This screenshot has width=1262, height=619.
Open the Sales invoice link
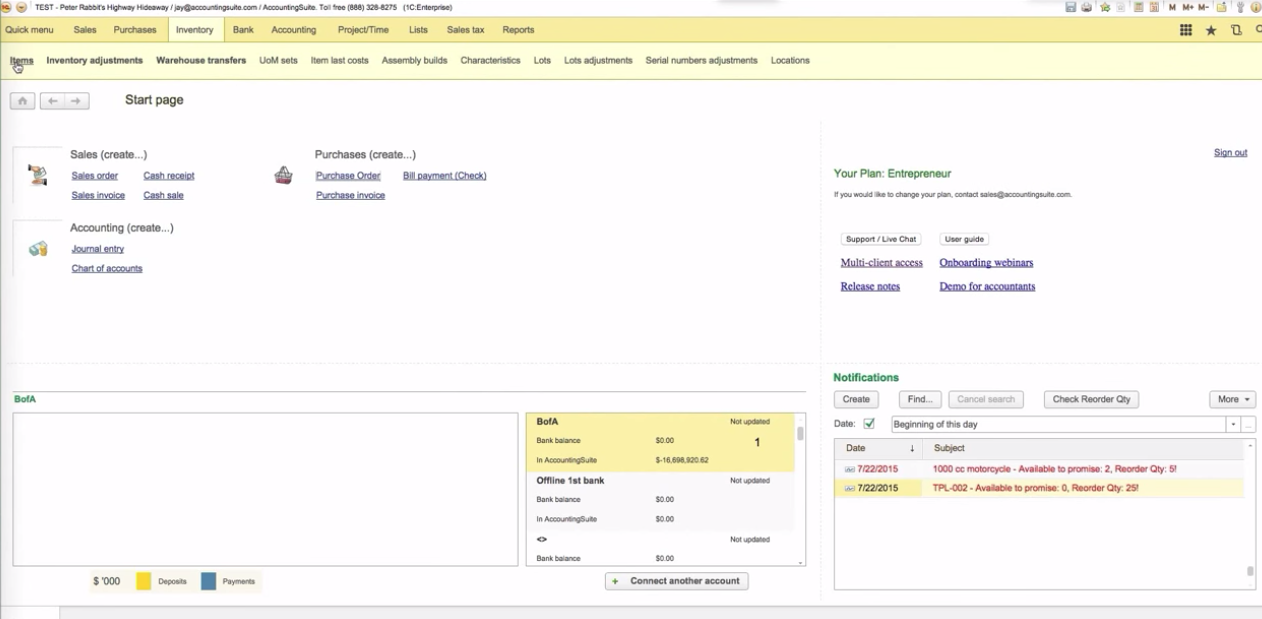(98, 196)
